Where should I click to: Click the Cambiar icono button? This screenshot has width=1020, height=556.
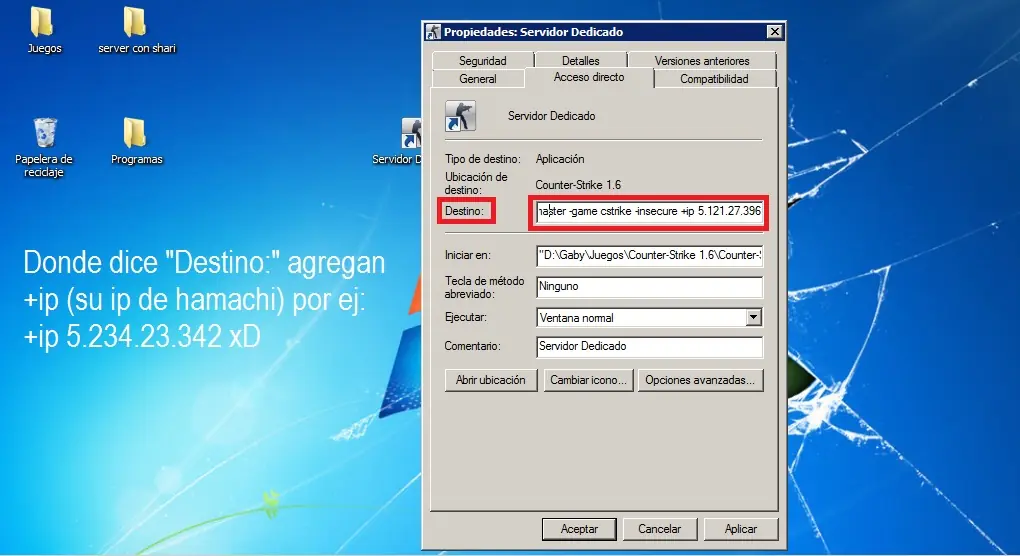coord(588,380)
